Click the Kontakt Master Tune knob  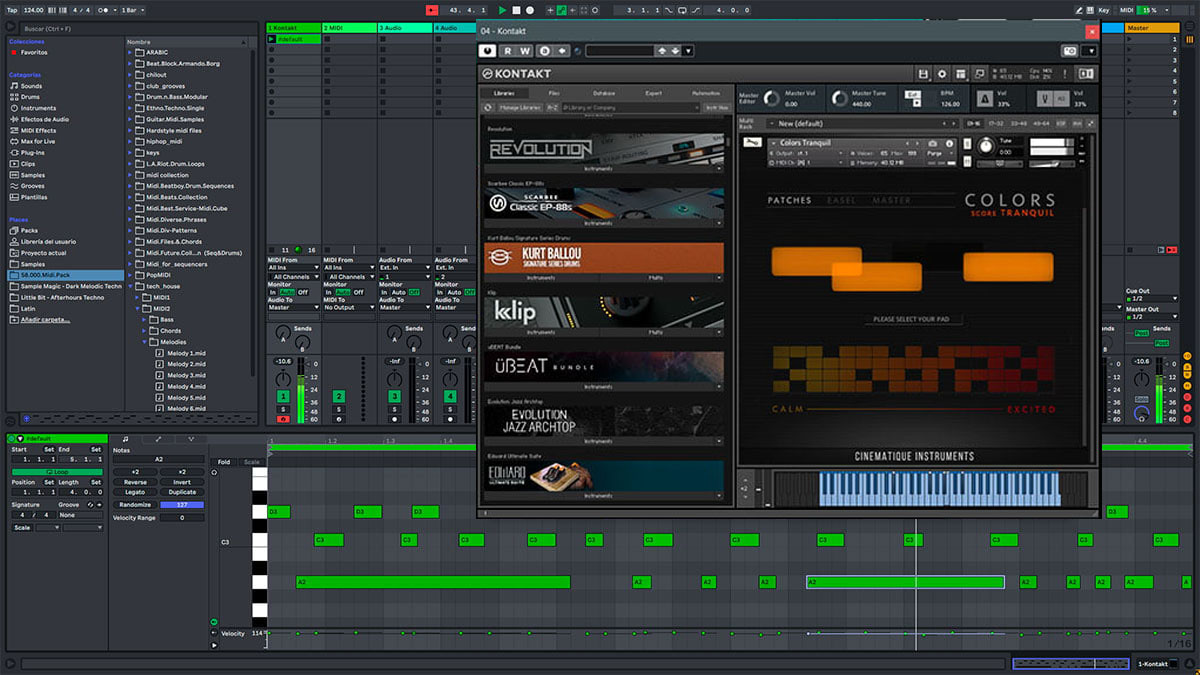(839, 99)
